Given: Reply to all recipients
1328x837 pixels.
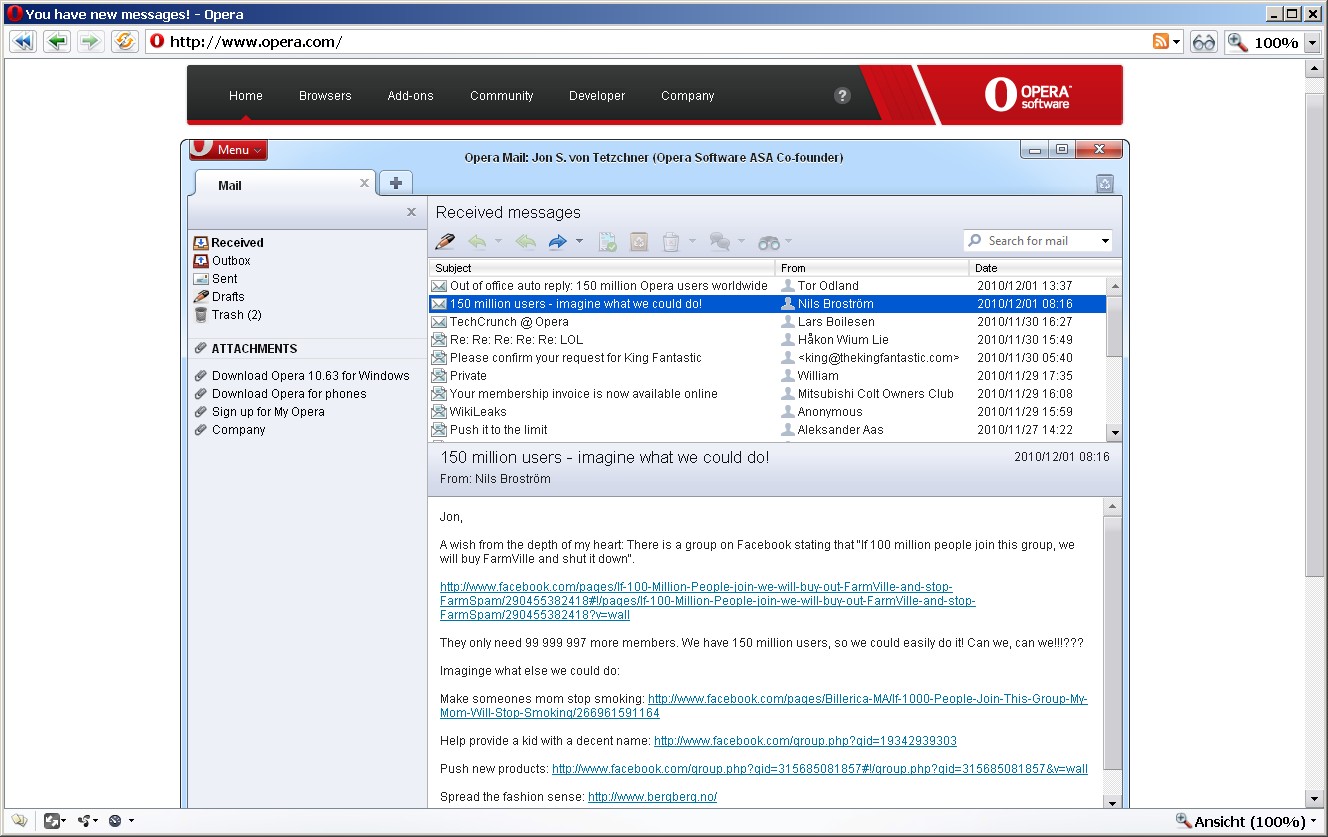Looking at the screenshot, I should (524, 240).
